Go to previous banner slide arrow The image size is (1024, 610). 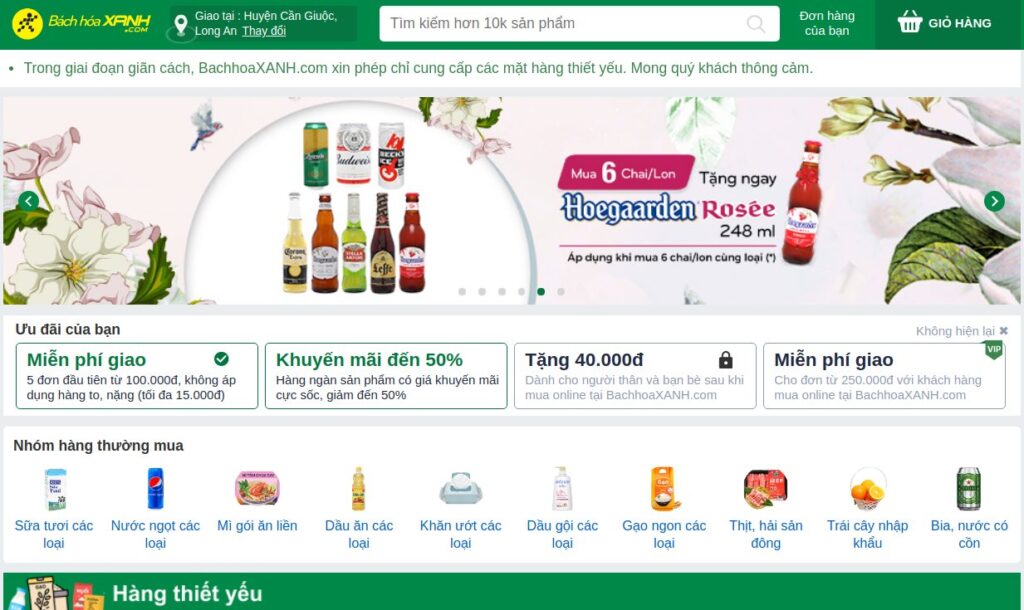coord(28,201)
